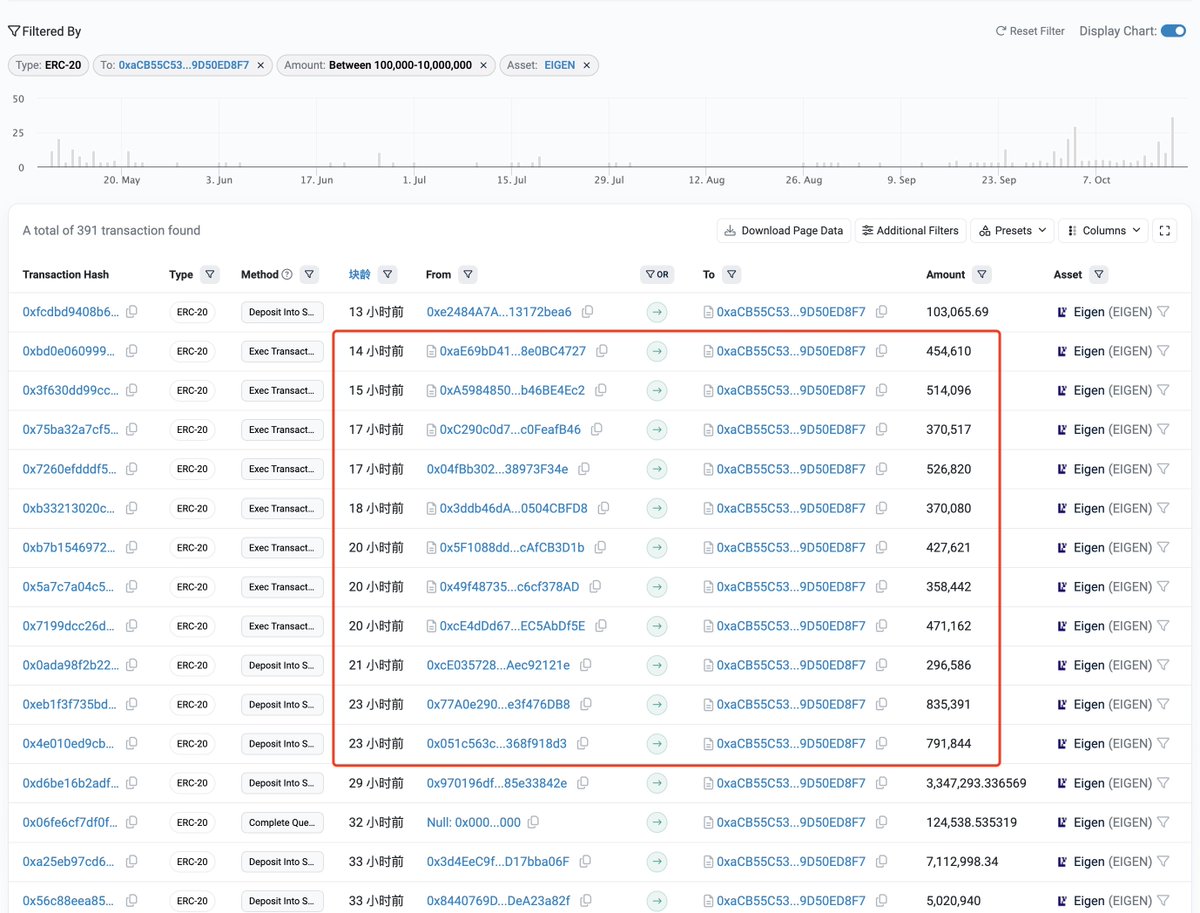Copy From address 0x051c563c...368f918d3

(x=583, y=744)
